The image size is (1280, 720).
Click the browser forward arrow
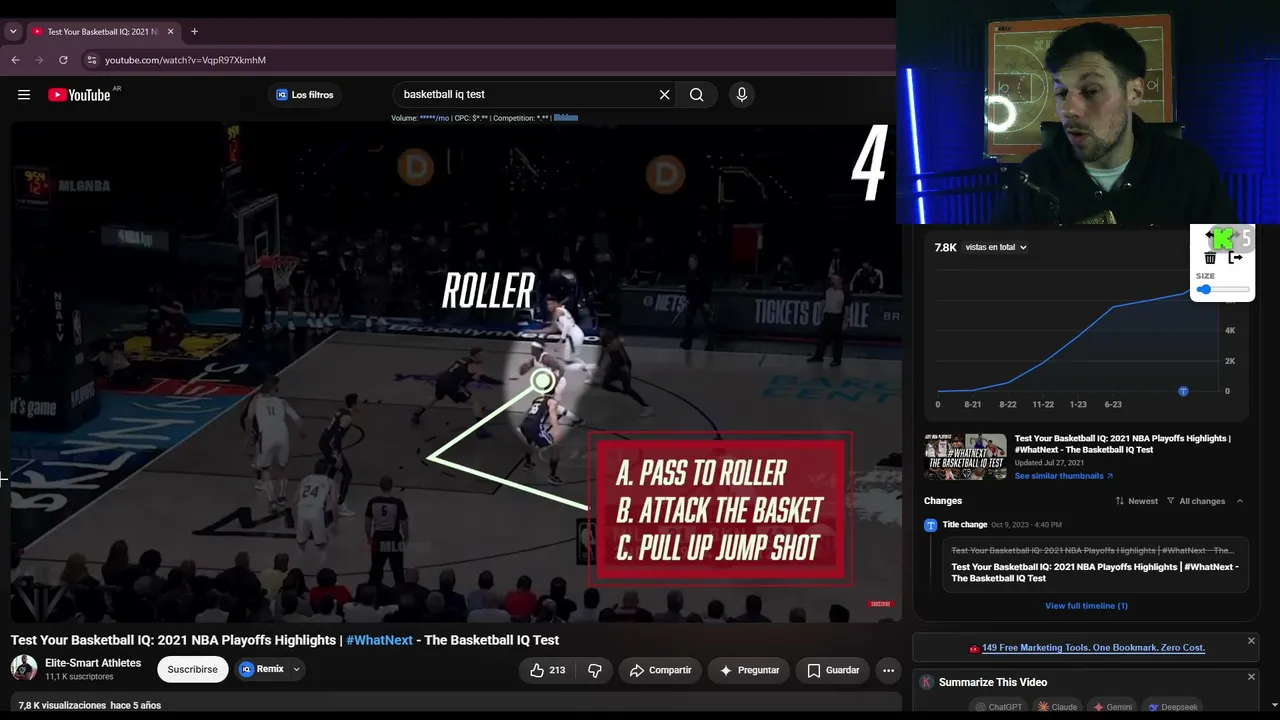(39, 60)
